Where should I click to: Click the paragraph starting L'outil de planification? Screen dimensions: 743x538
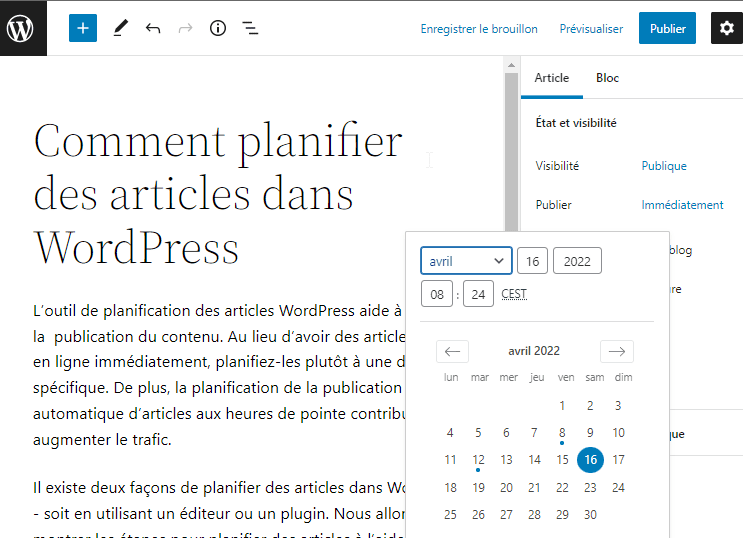[219, 375]
